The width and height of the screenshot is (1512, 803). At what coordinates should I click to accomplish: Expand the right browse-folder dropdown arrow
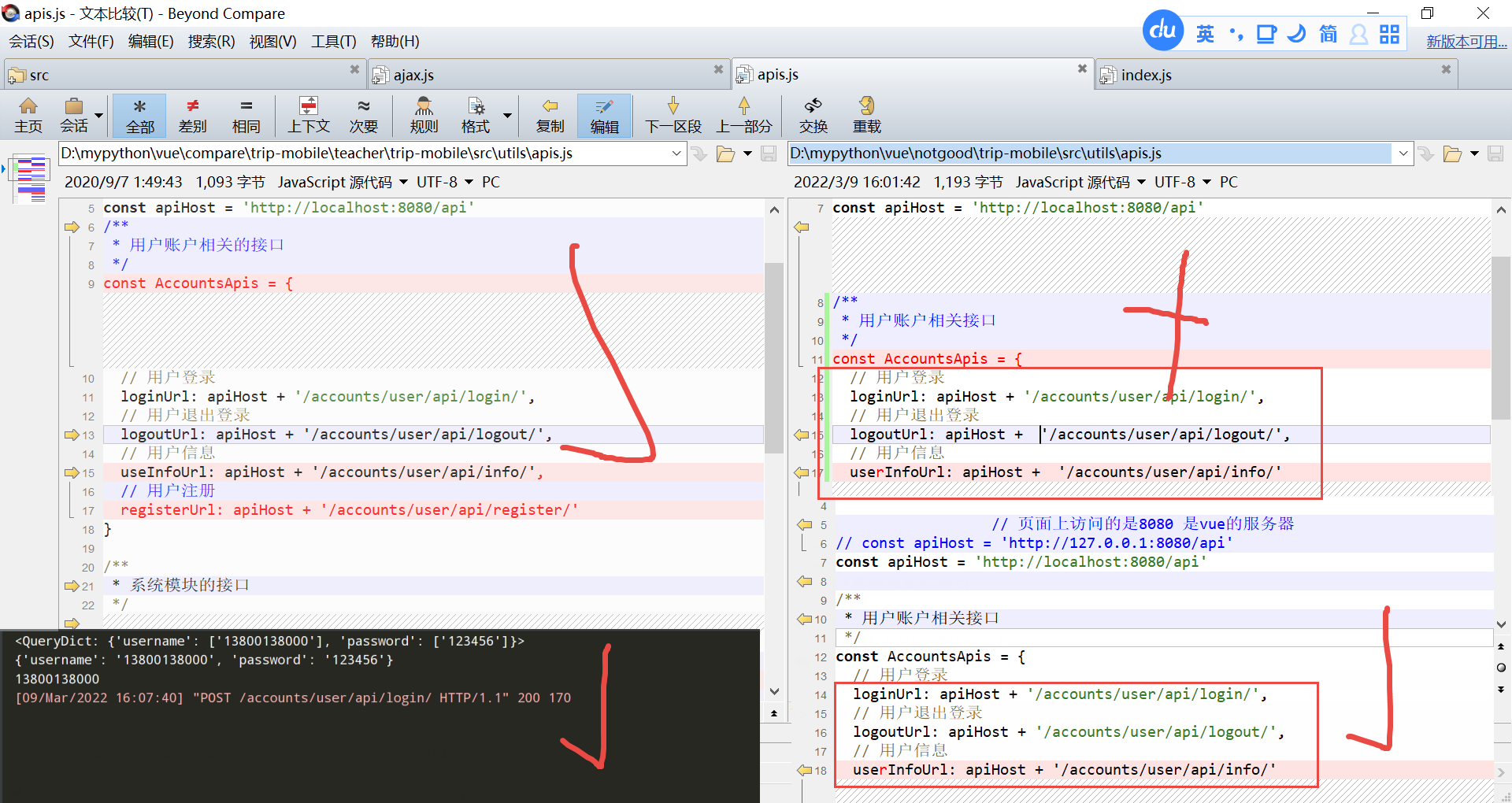tap(1474, 154)
